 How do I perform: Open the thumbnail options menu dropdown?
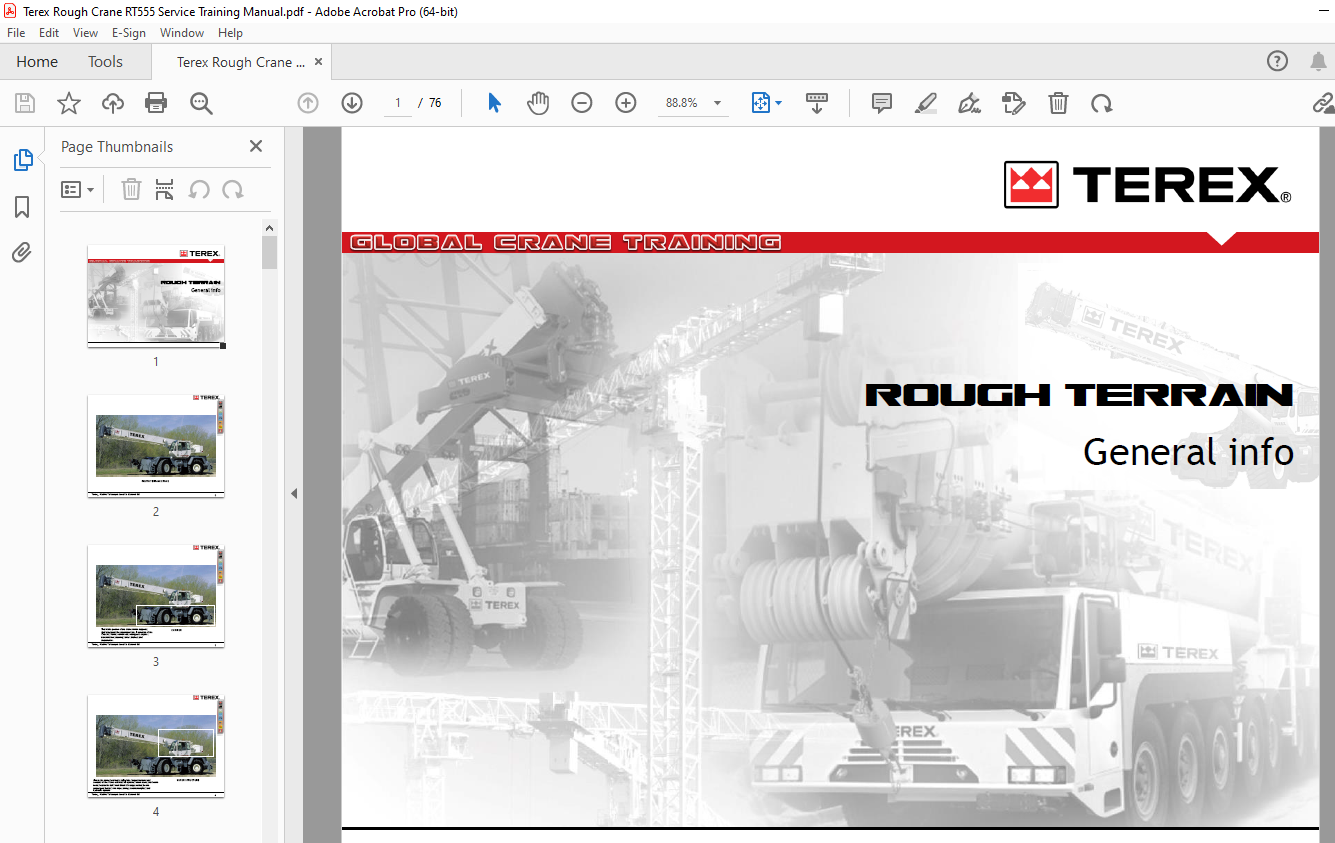77,189
